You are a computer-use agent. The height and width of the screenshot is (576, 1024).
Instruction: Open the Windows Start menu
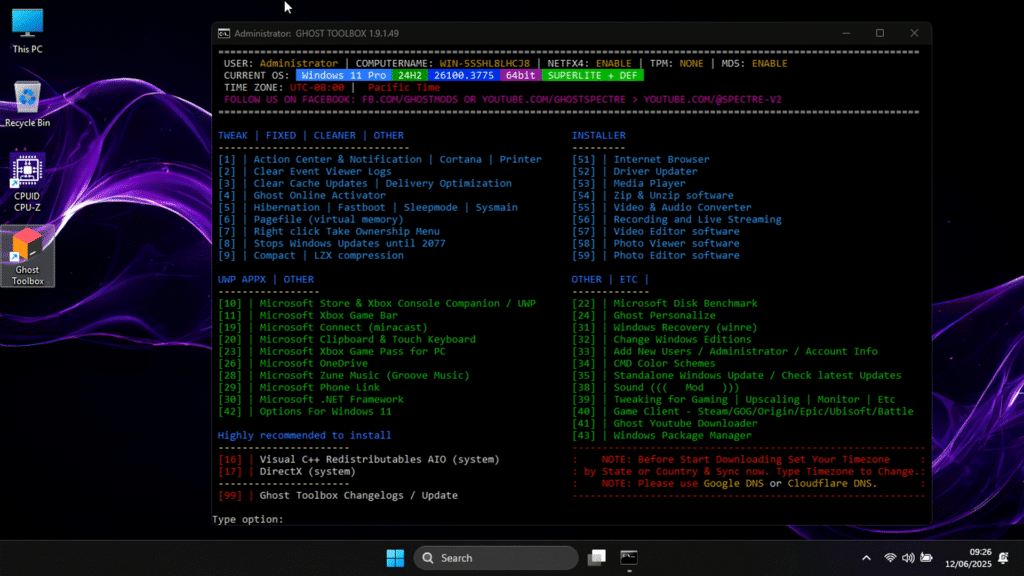point(395,558)
